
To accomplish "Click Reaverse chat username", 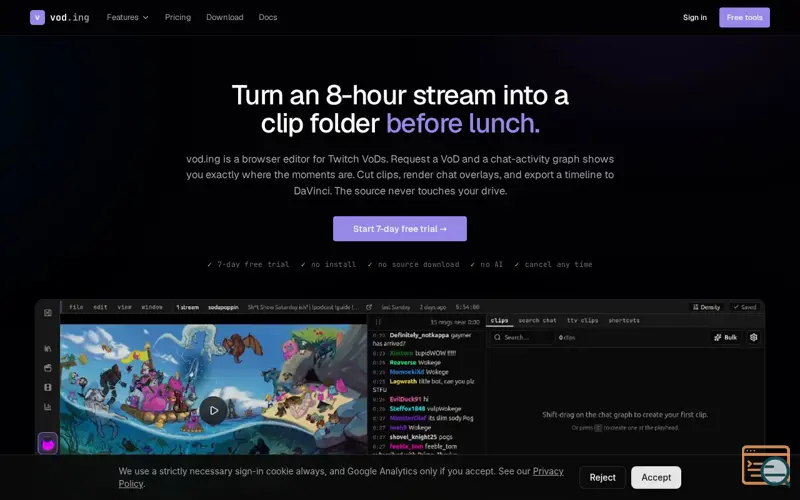I will pos(403,363).
